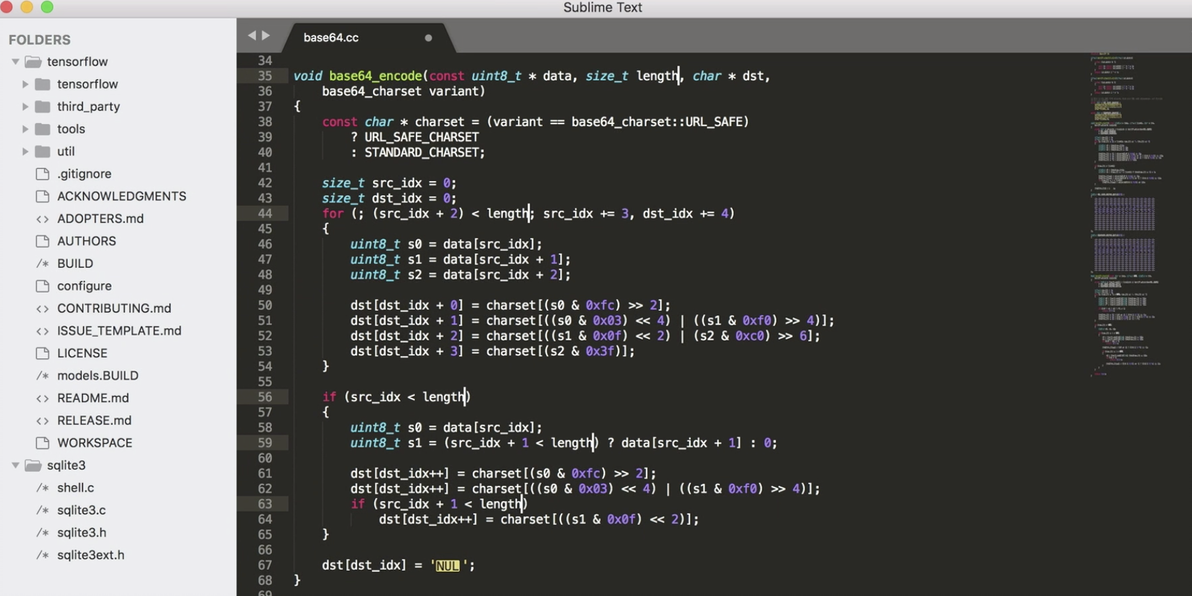Click line number 44 in gutter
The width and height of the screenshot is (1192, 596).
tap(265, 214)
